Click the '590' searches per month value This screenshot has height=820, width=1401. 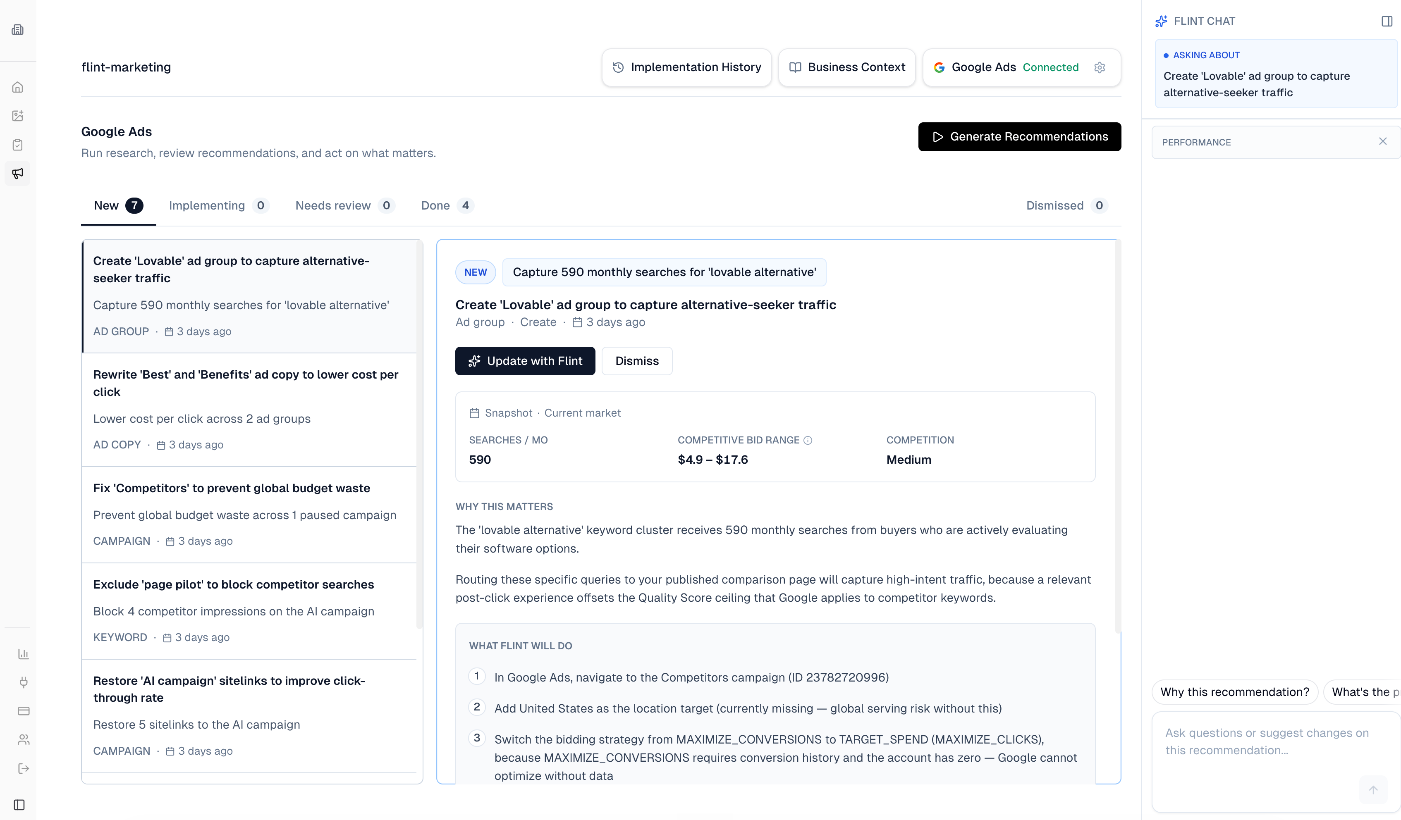point(480,460)
